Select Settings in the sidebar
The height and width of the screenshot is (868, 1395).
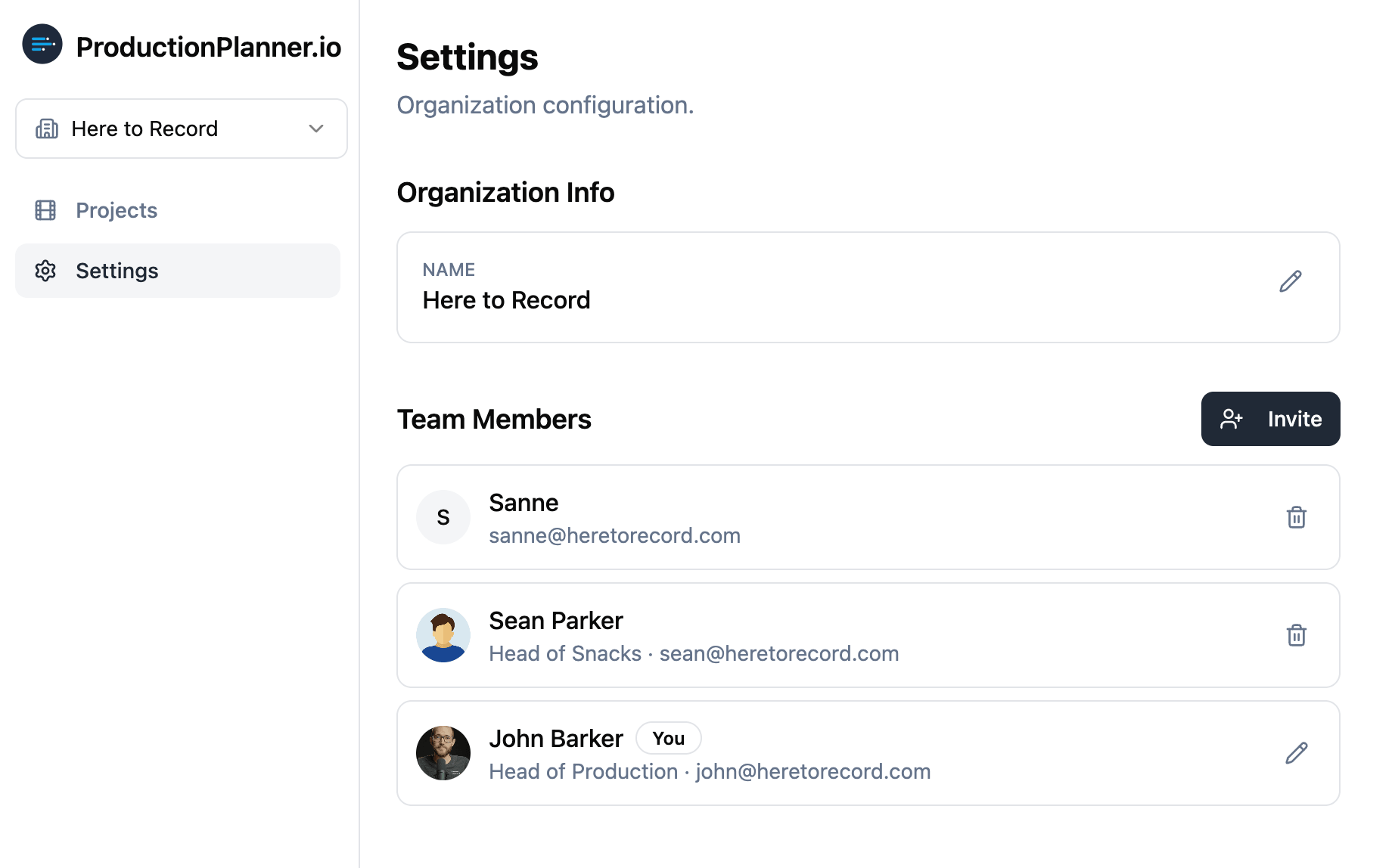tap(117, 270)
